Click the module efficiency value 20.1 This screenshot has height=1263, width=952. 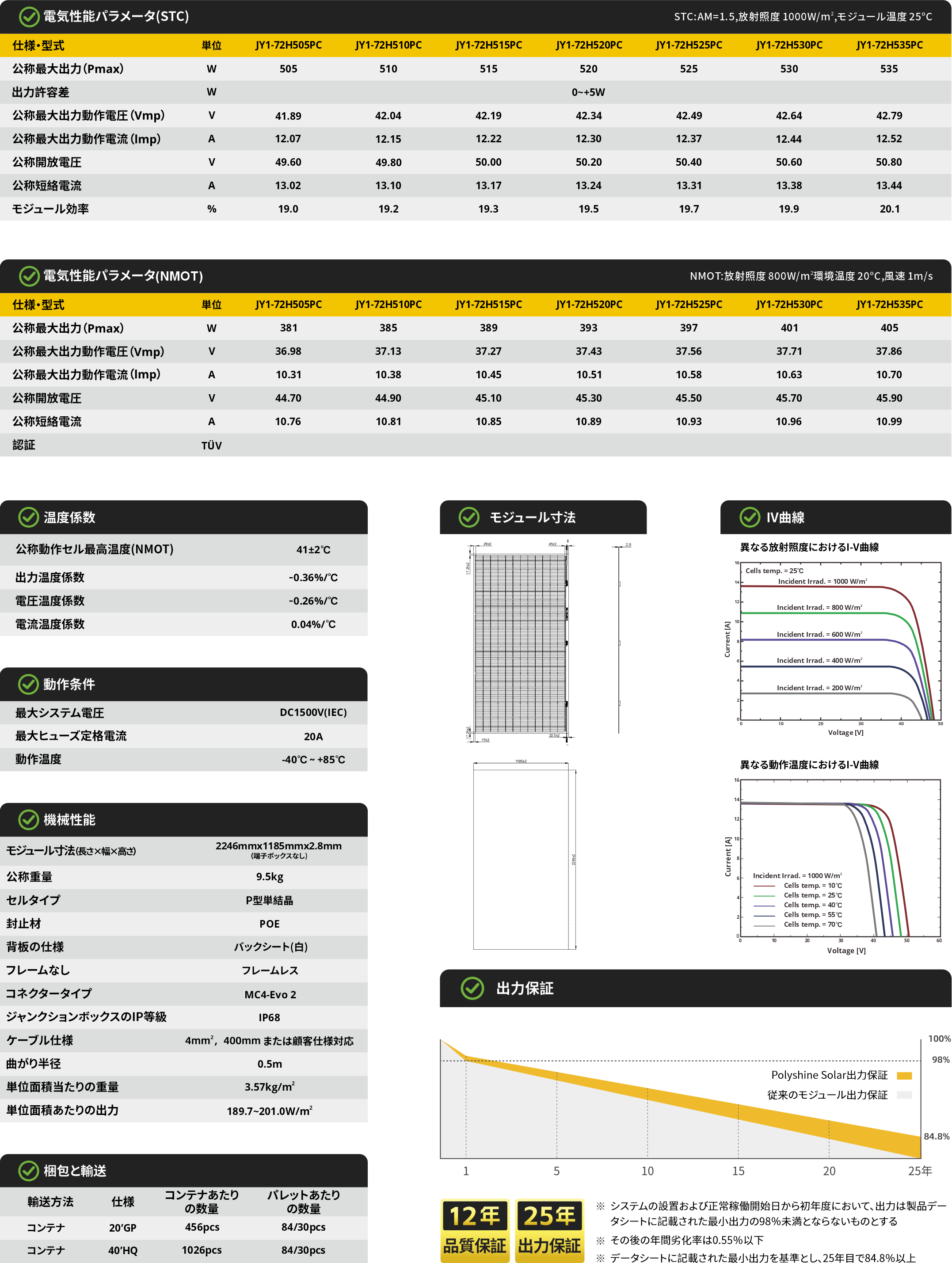coord(890,209)
